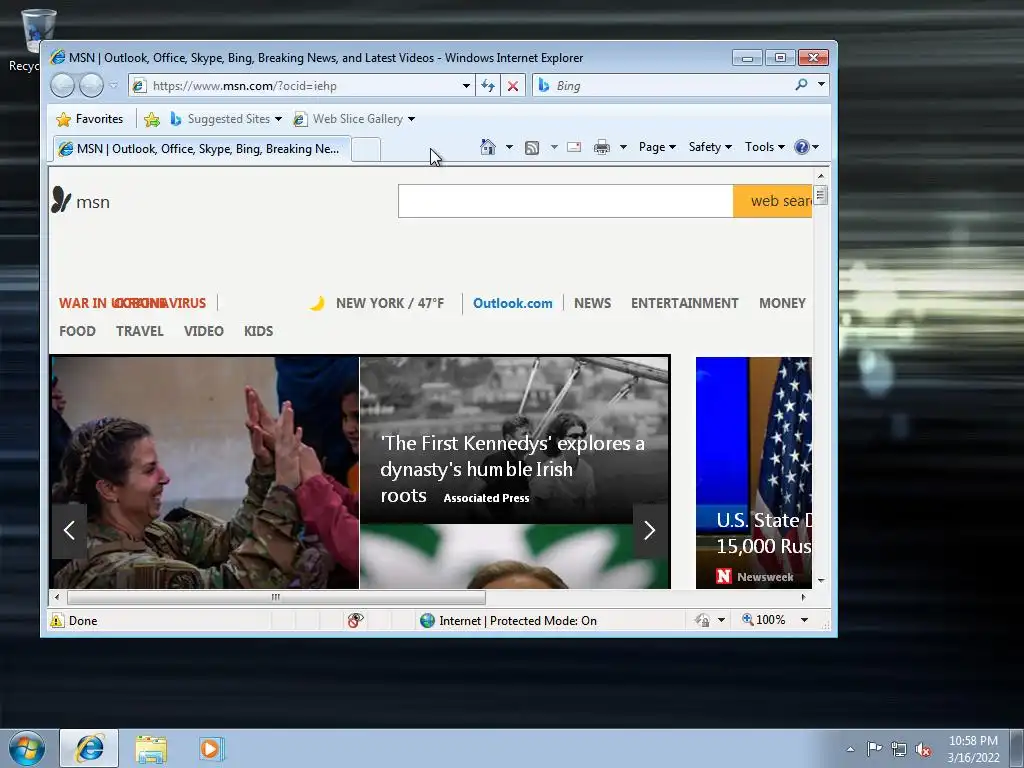The width and height of the screenshot is (1024, 768).
Task: Open Windows Explorer from taskbar
Action: pos(151,749)
